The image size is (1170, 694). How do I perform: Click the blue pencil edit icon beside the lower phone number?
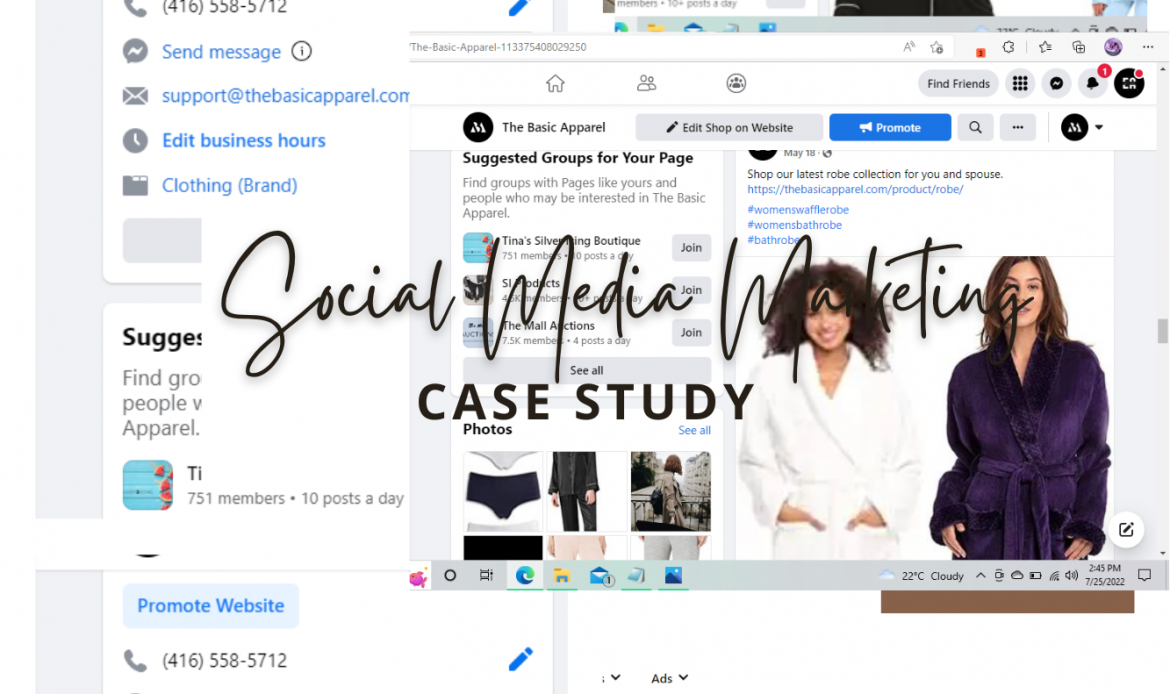coord(521,659)
